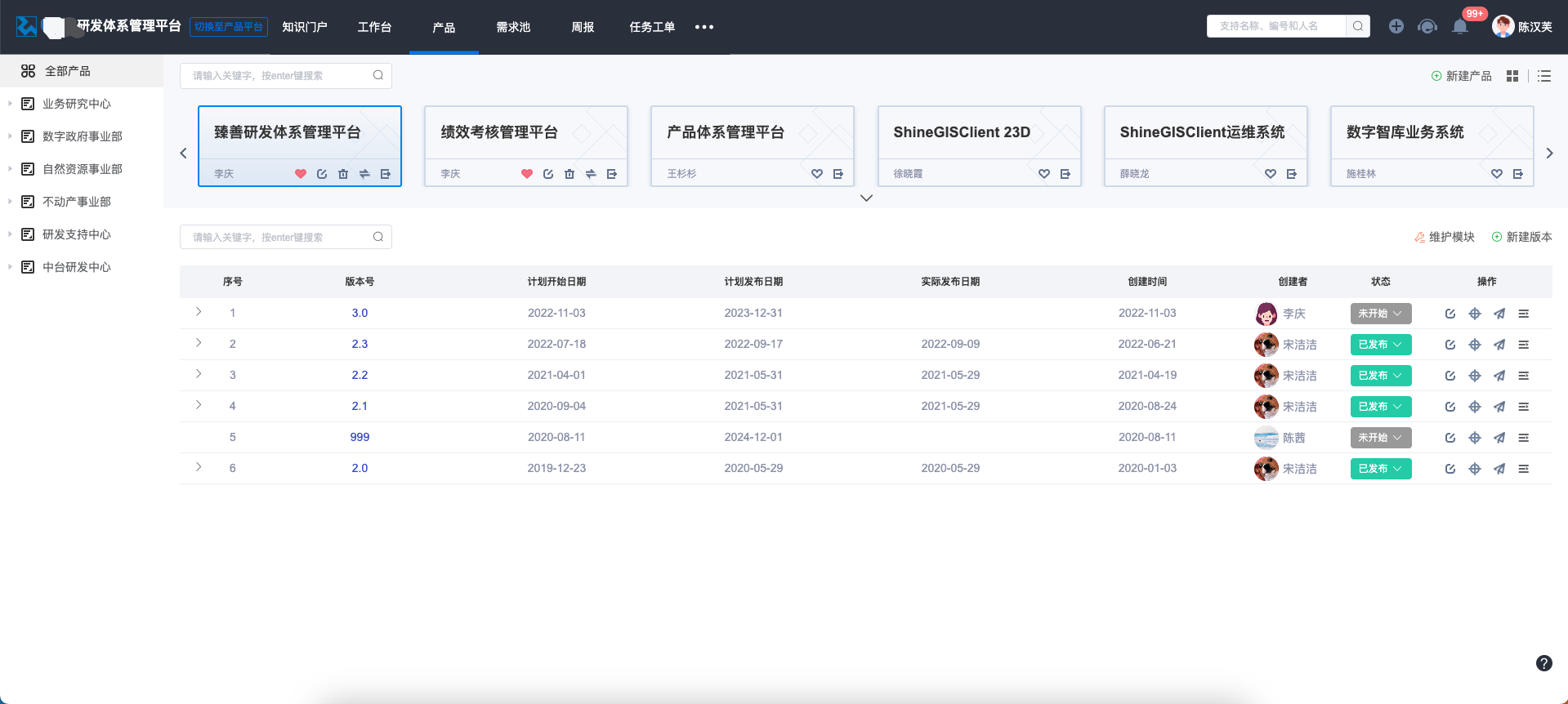Open 工作台 tab
This screenshot has height=704, width=1568.
click(x=375, y=27)
